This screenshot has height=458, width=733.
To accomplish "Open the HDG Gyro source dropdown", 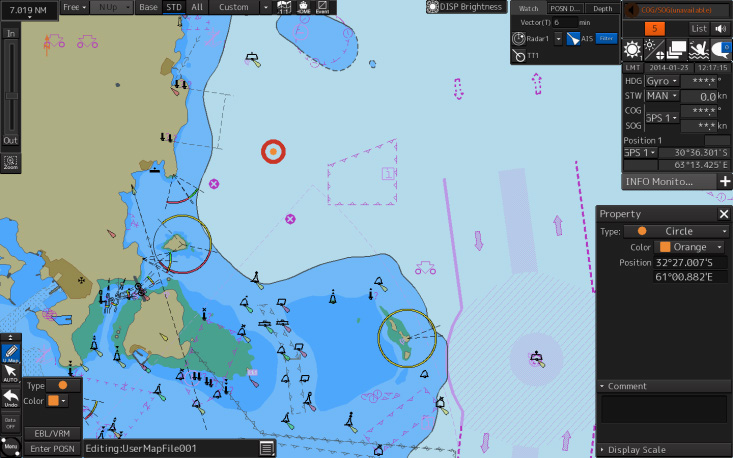I will (x=662, y=81).
